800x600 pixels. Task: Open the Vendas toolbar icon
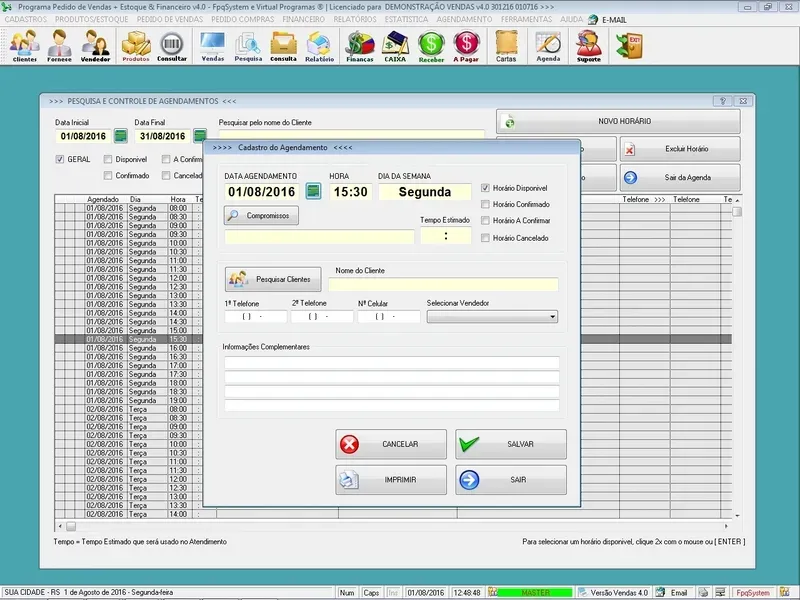click(x=212, y=46)
